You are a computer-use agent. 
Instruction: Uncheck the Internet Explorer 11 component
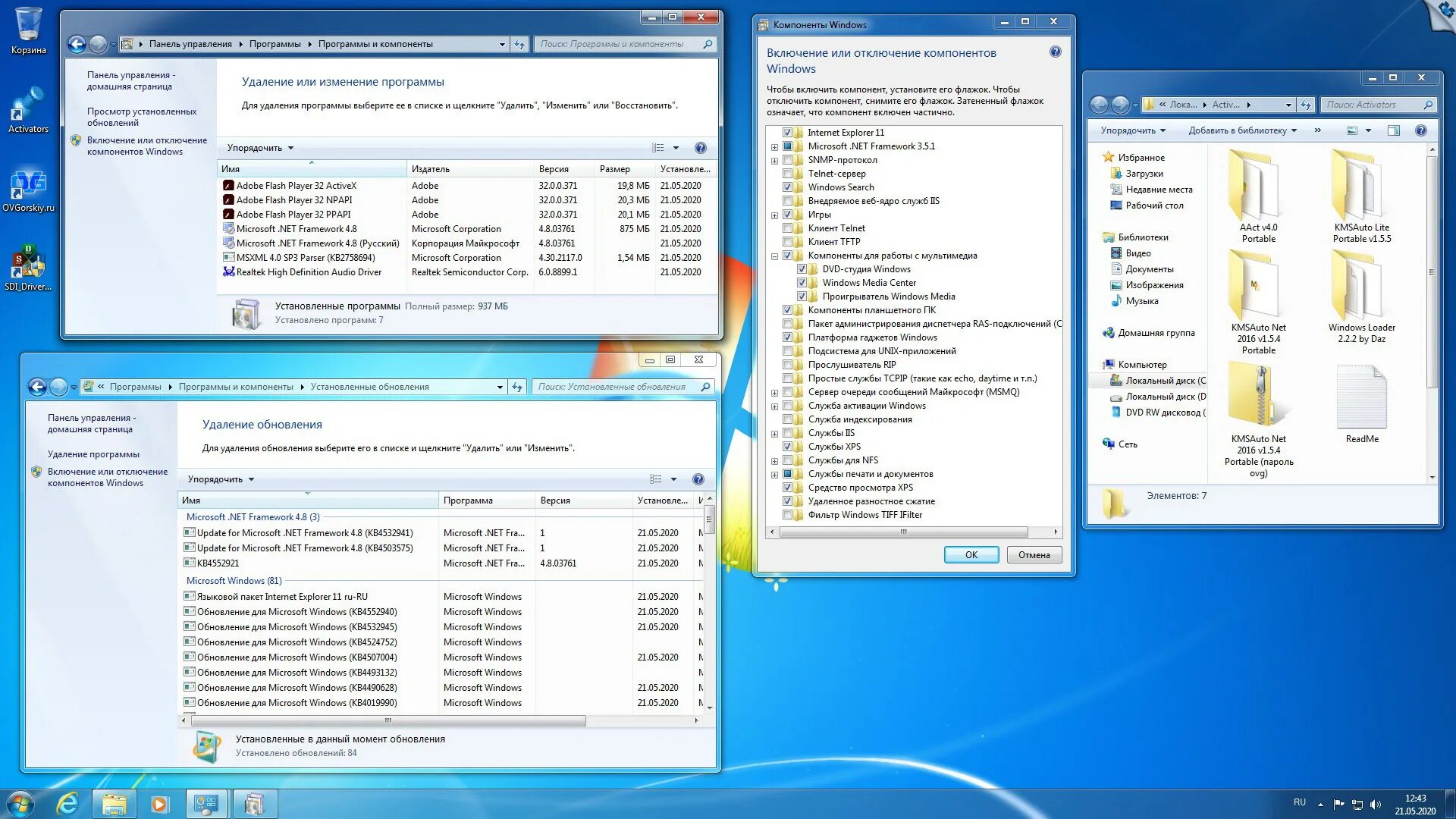pos(787,133)
